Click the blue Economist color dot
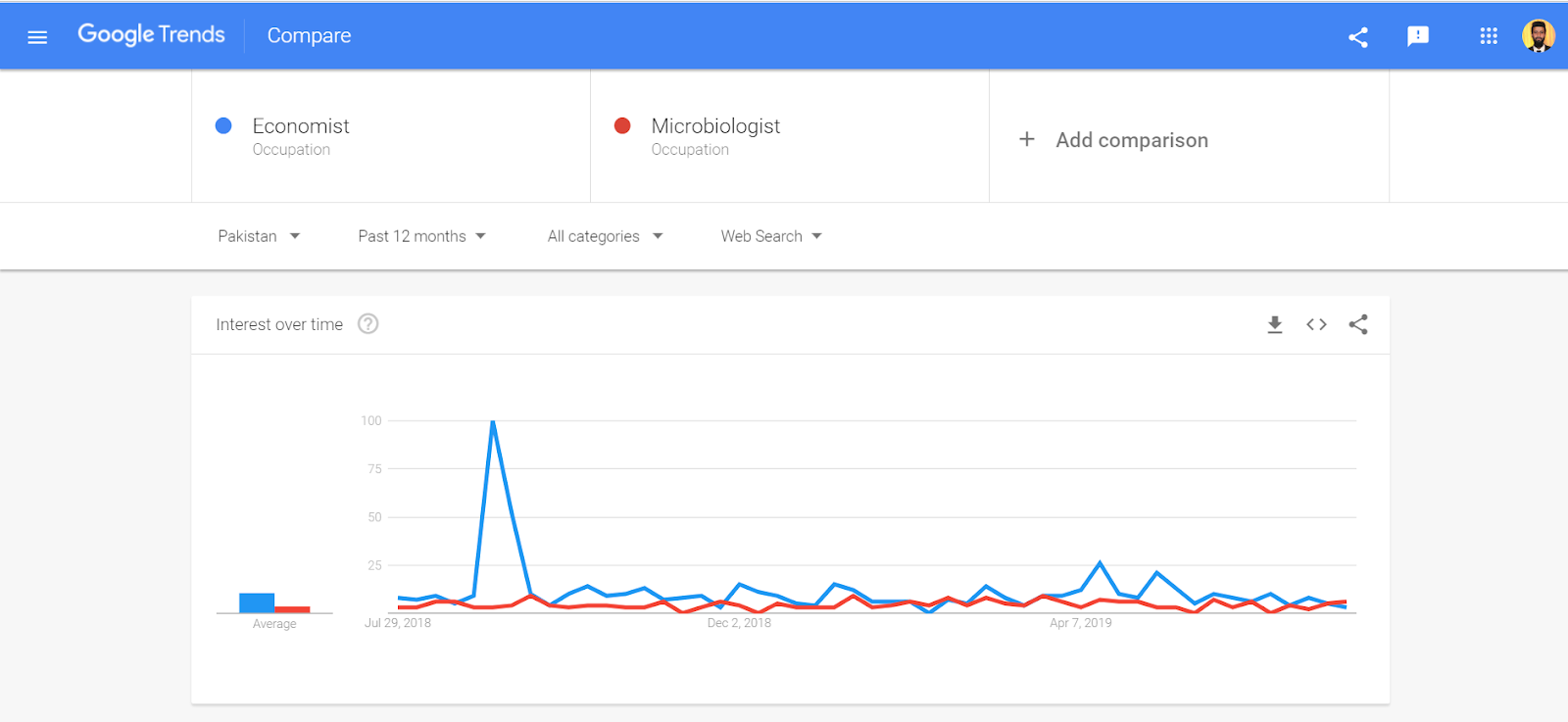Image resolution: width=1568 pixels, height=722 pixels. pos(223,125)
